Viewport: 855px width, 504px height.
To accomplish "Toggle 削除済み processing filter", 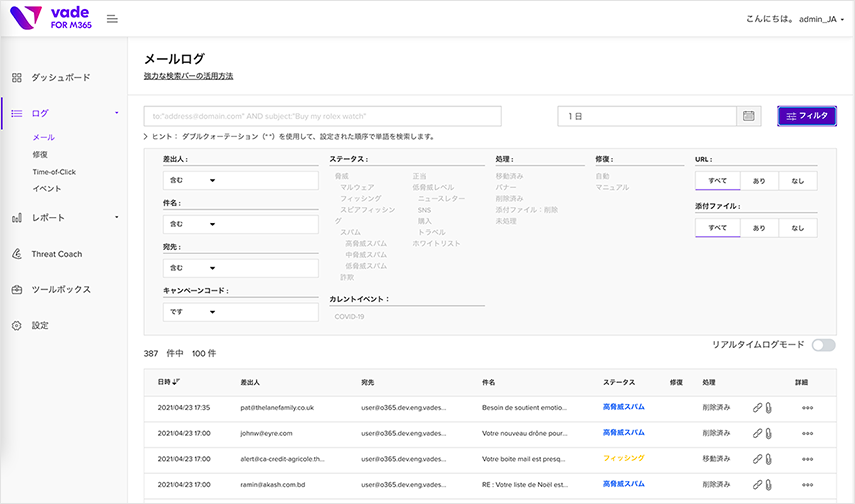I will tap(509, 199).
